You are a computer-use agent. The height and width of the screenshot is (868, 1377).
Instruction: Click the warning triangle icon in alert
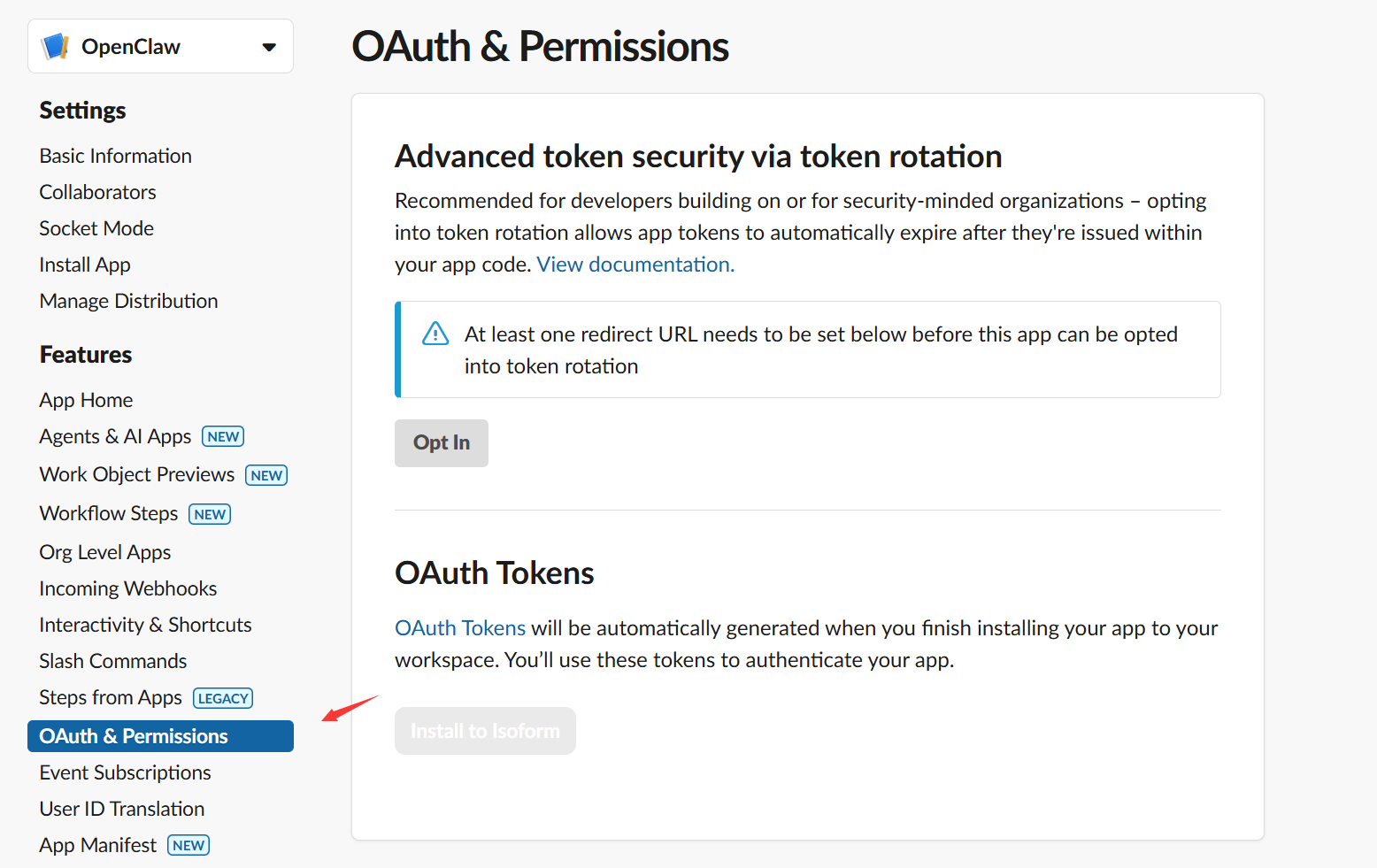(x=435, y=334)
